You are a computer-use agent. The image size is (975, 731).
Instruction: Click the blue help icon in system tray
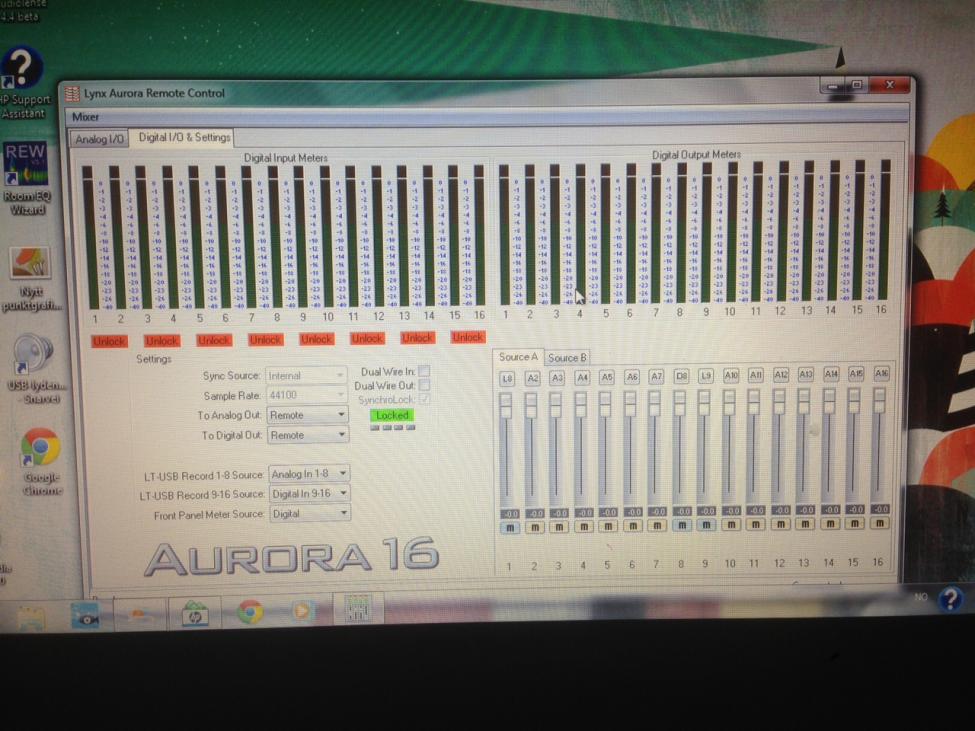tap(950, 599)
